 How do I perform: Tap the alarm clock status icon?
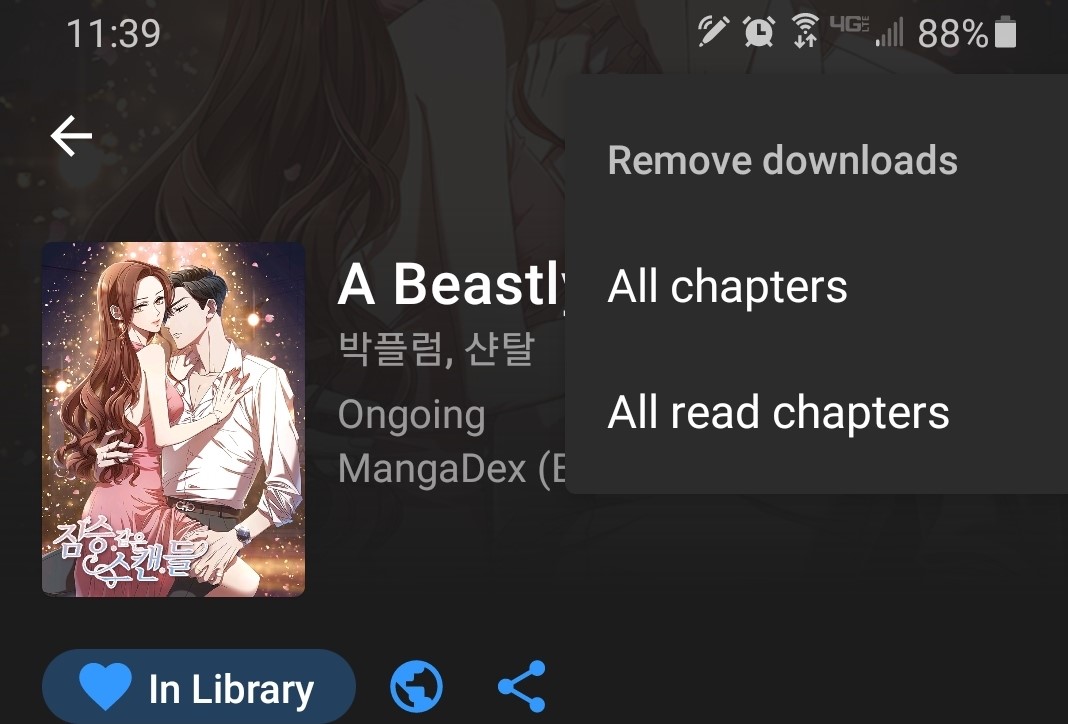point(759,31)
